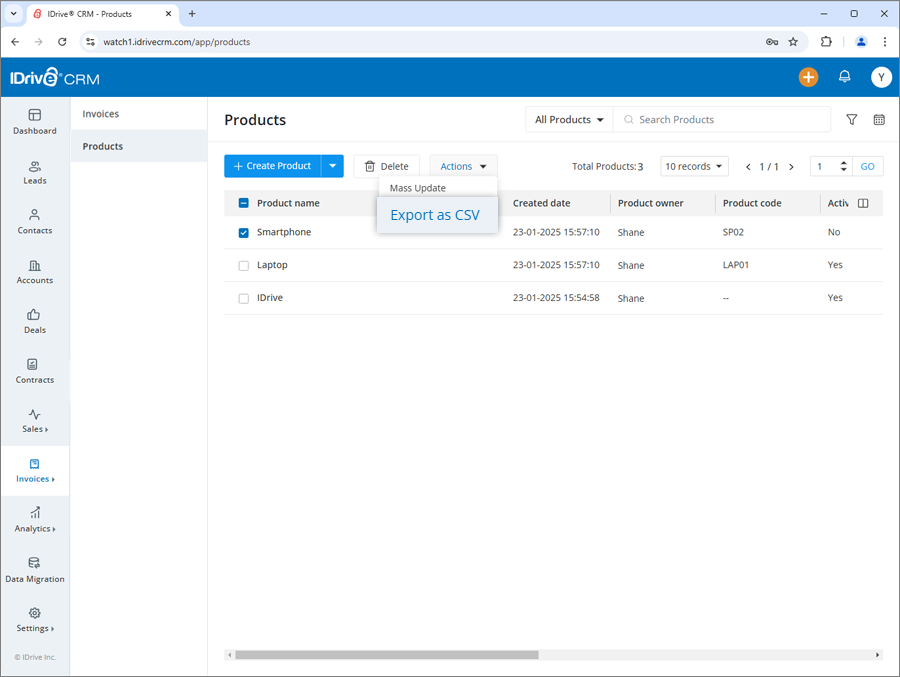
Task: Check the Laptop row checkbox
Action: click(x=242, y=265)
